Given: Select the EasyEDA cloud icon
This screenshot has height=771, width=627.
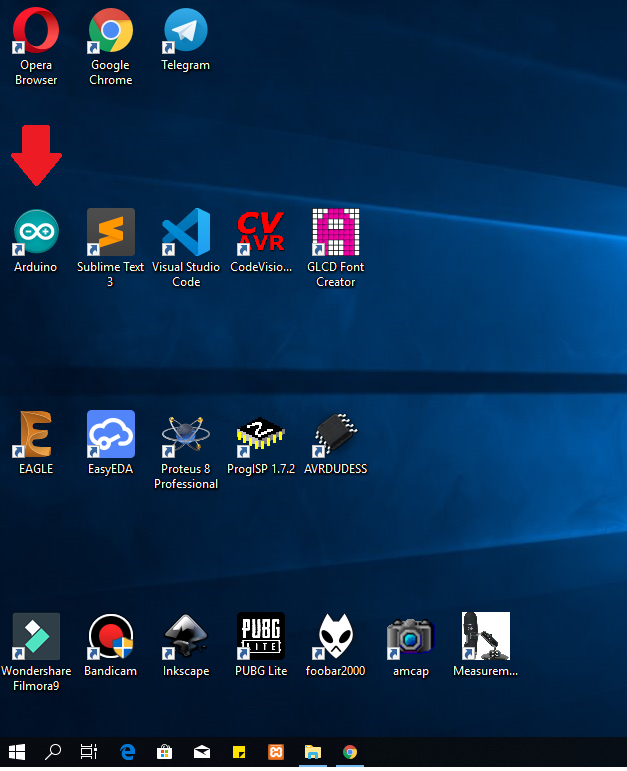Looking at the screenshot, I should pos(111,434).
